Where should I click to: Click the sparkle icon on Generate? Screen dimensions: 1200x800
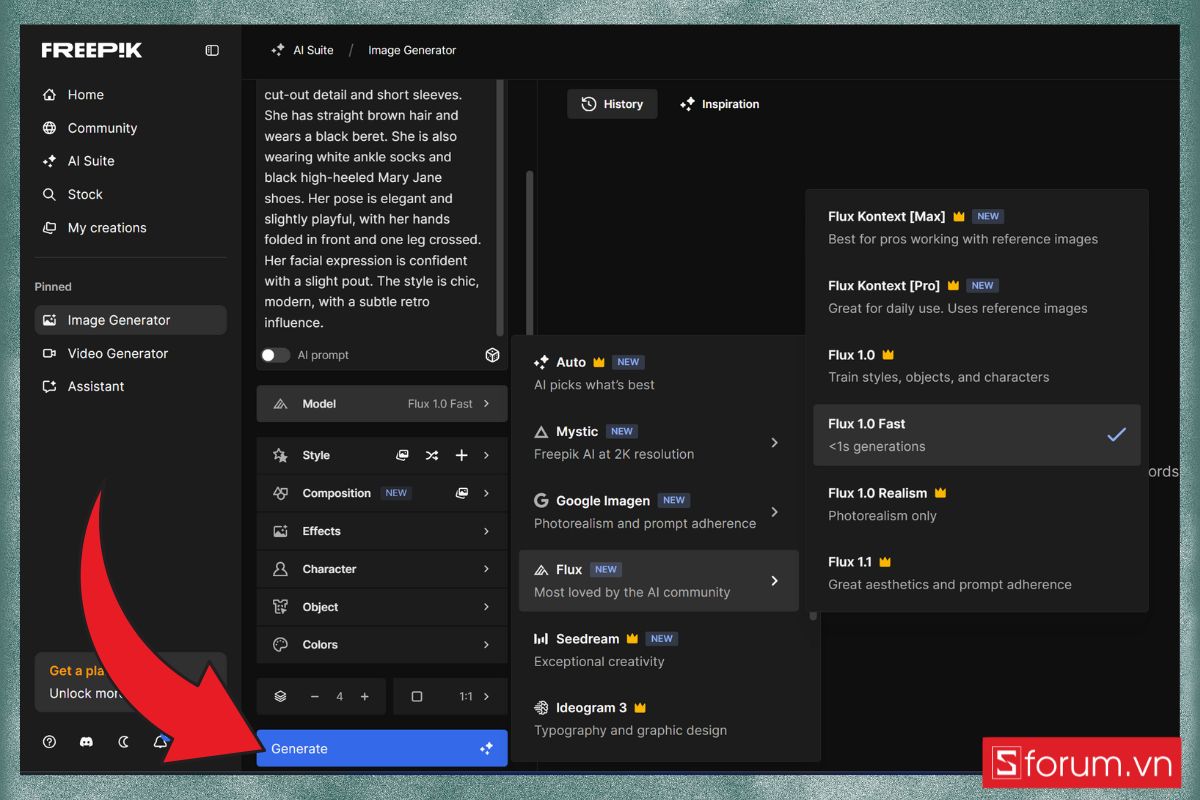click(486, 748)
